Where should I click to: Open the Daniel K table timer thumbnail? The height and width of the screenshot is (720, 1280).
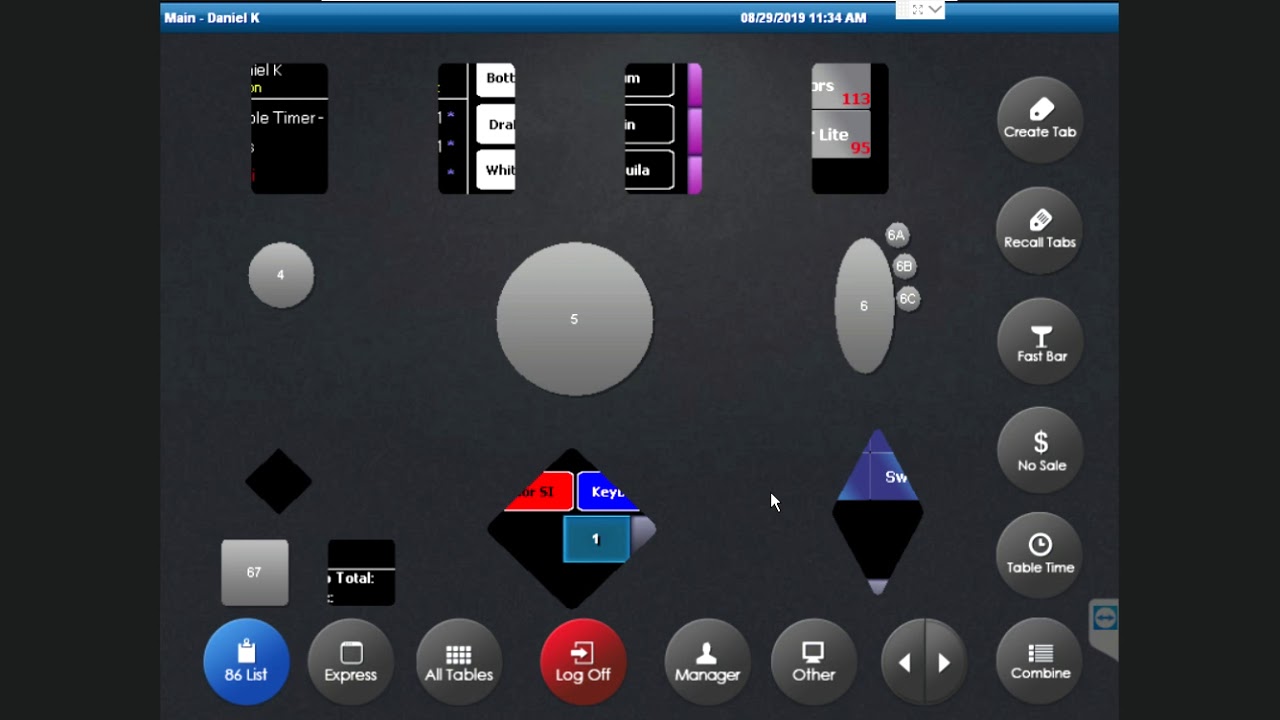click(x=289, y=128)
